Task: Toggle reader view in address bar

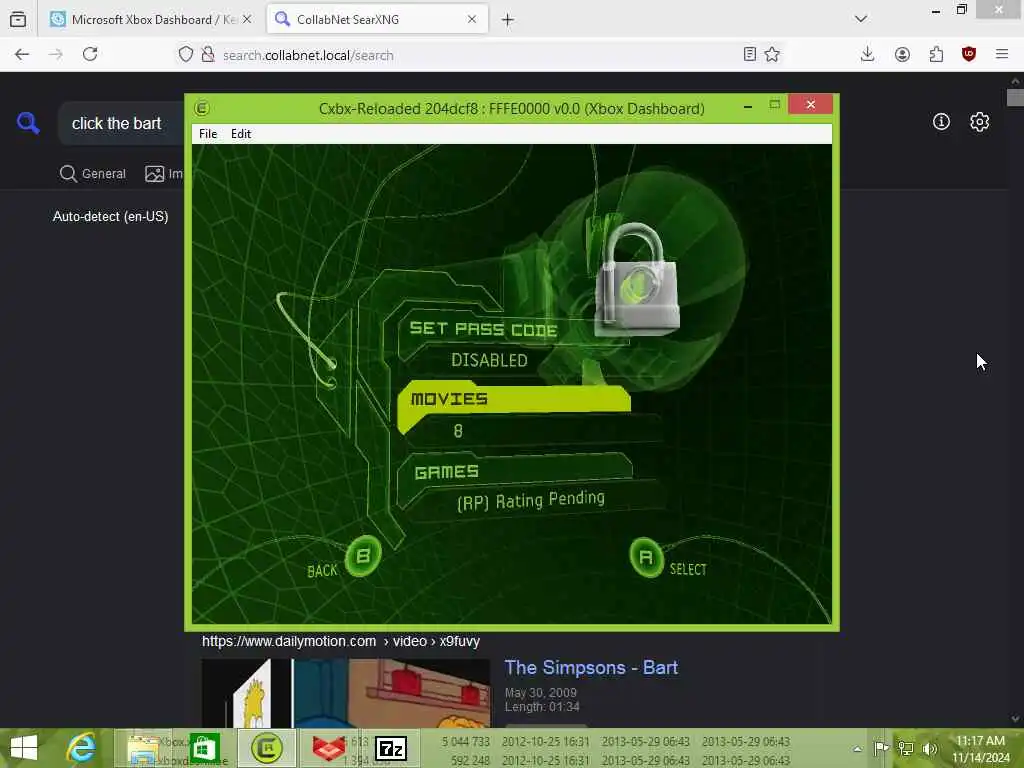Action: [x=750, y=55]
